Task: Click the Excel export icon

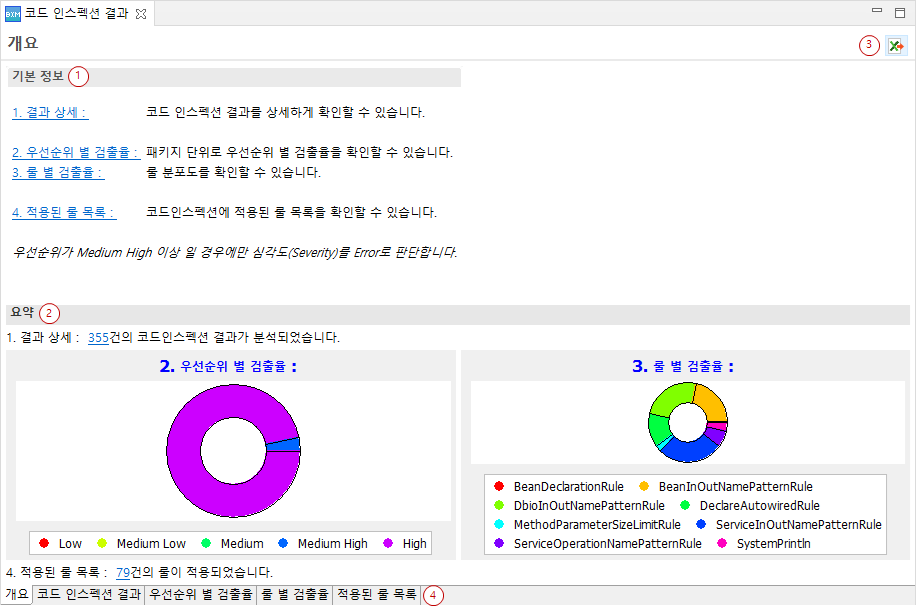Action: coord(896,45)
